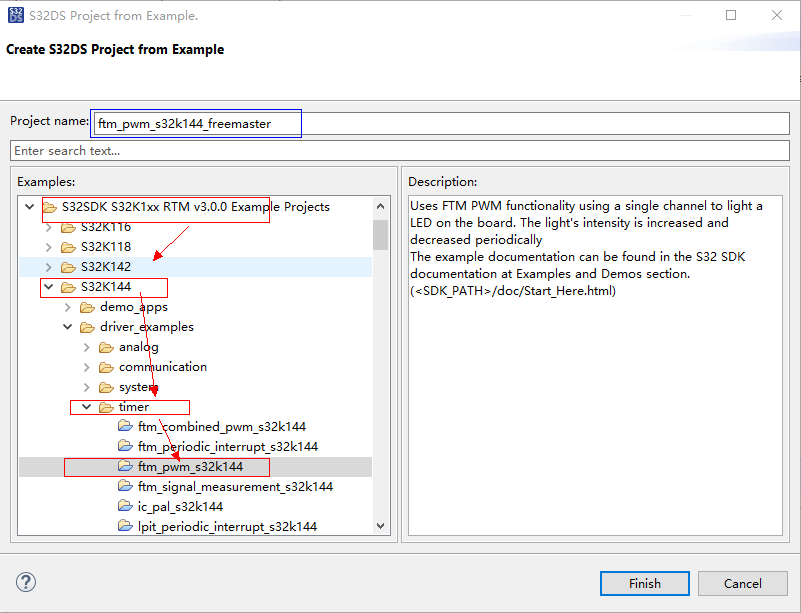Click the Cancel button
Screen dimensions: 801x613
click(743, 583)
